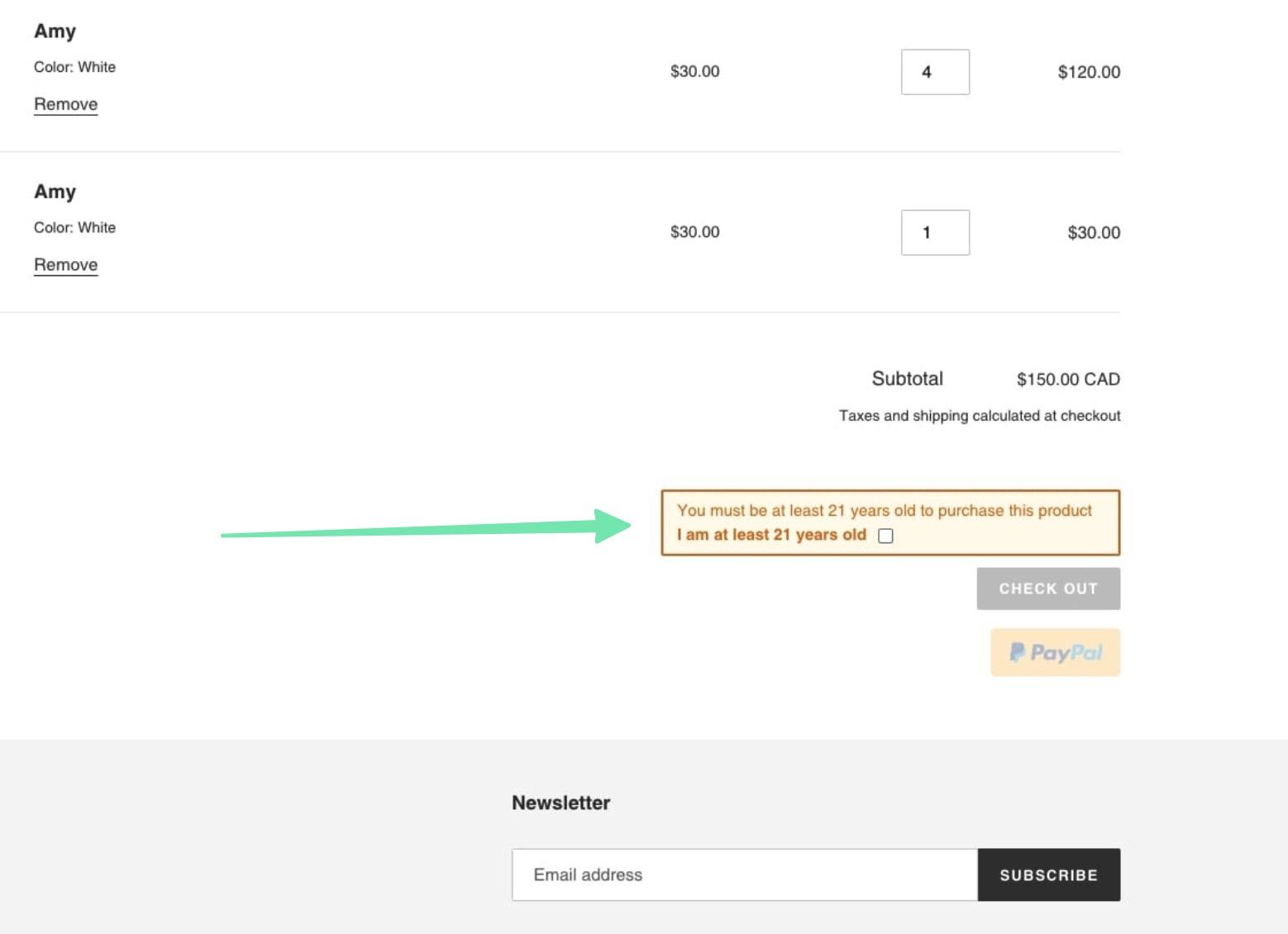Click the taxes and shipping note
The width and height of the screenshot is (1288, 934).
[x=979, y=416]
